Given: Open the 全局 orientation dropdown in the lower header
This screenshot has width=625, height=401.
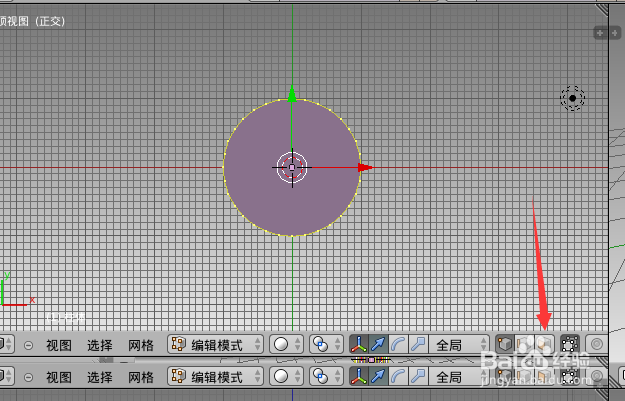Looking at the screenshot, I should coord(459,376).
